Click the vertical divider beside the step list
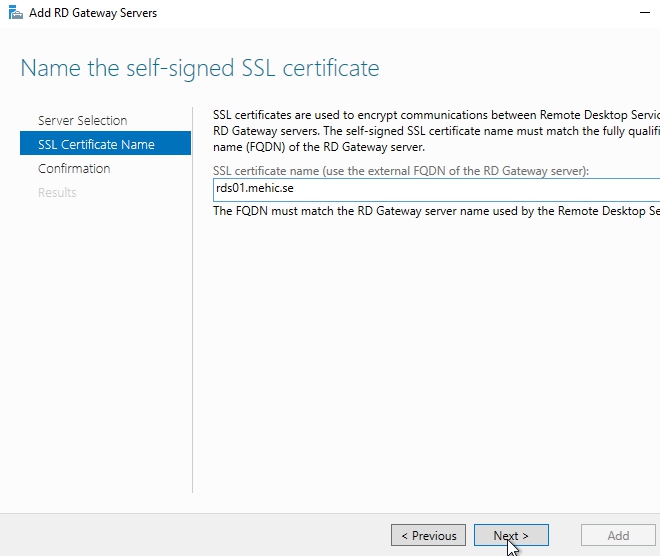This screenshot has height=556, width=660. 192,300
